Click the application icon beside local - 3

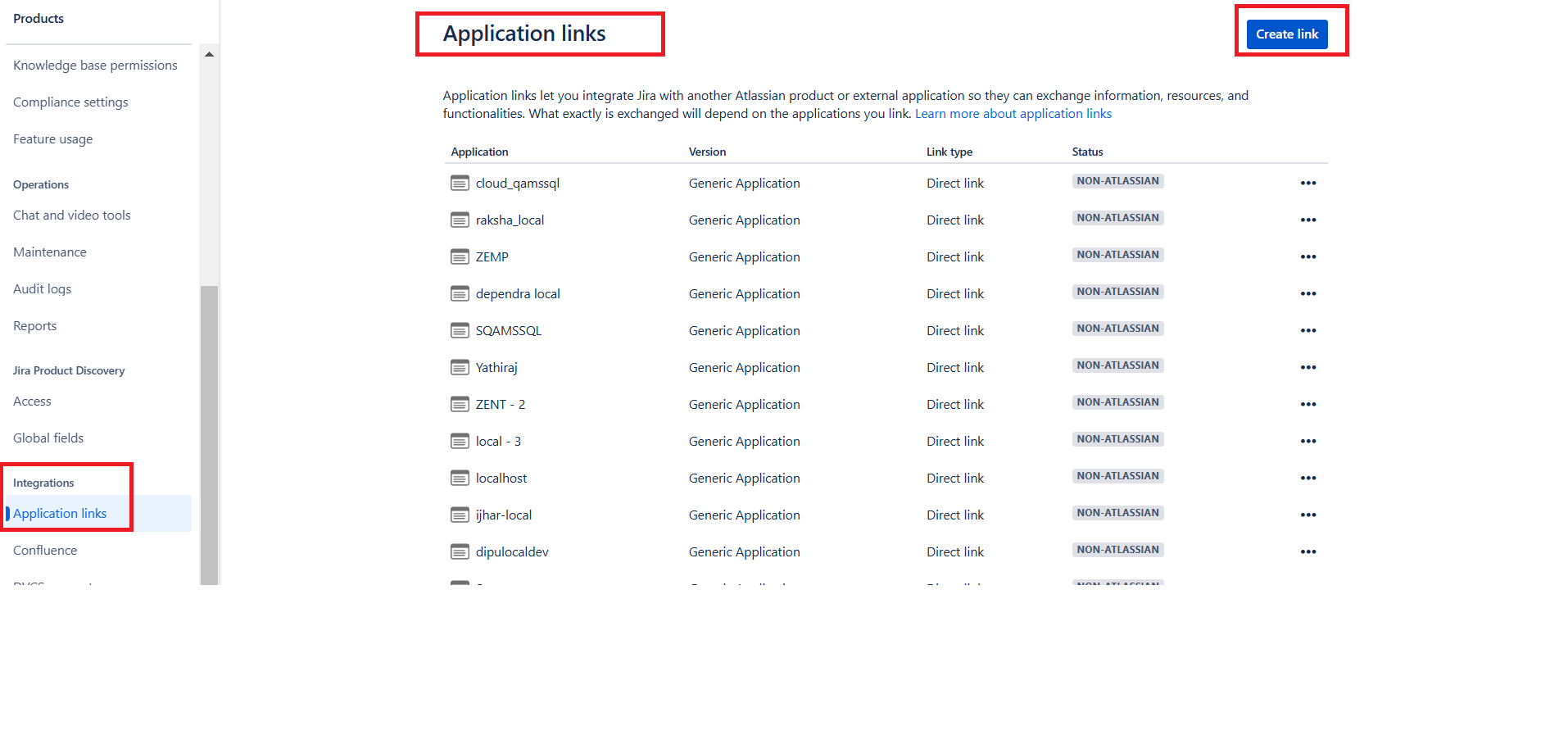pos(460,441)
